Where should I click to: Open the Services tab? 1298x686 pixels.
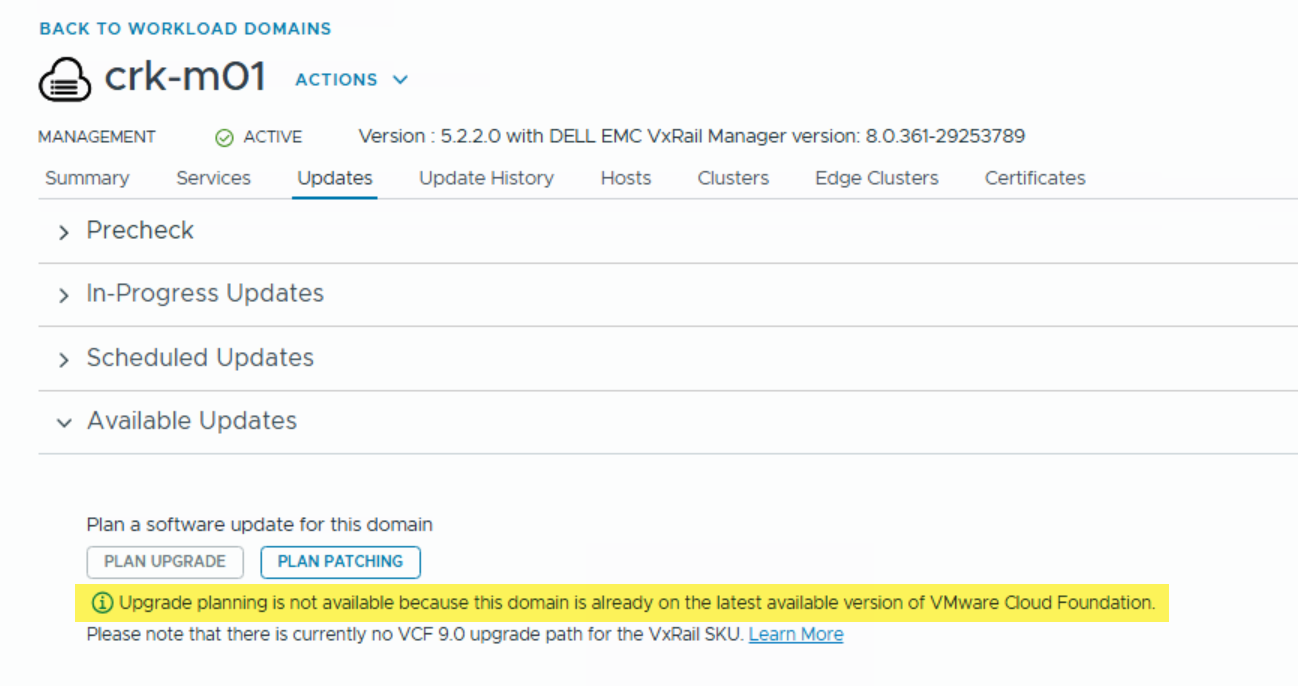(x=213, y=178)
